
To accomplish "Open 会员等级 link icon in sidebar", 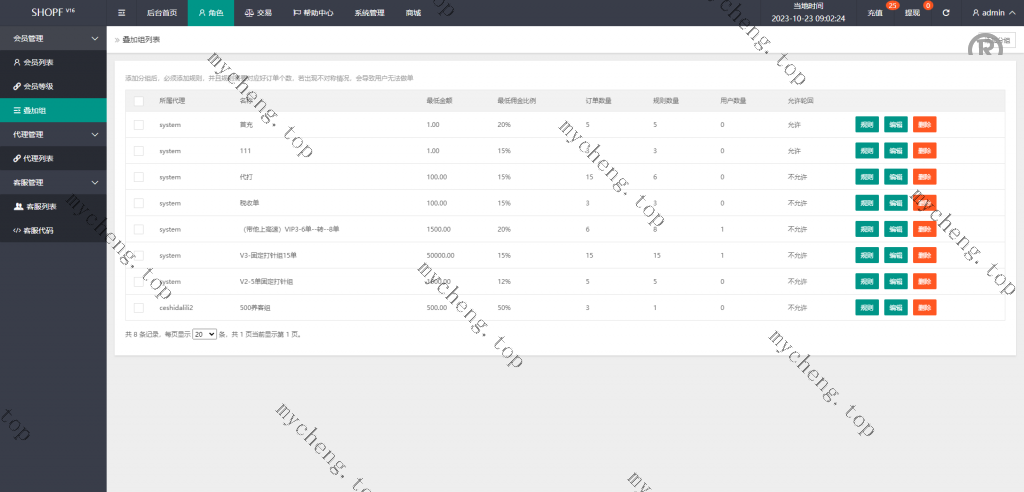I will pyautogui.click(x=17, y=86).
